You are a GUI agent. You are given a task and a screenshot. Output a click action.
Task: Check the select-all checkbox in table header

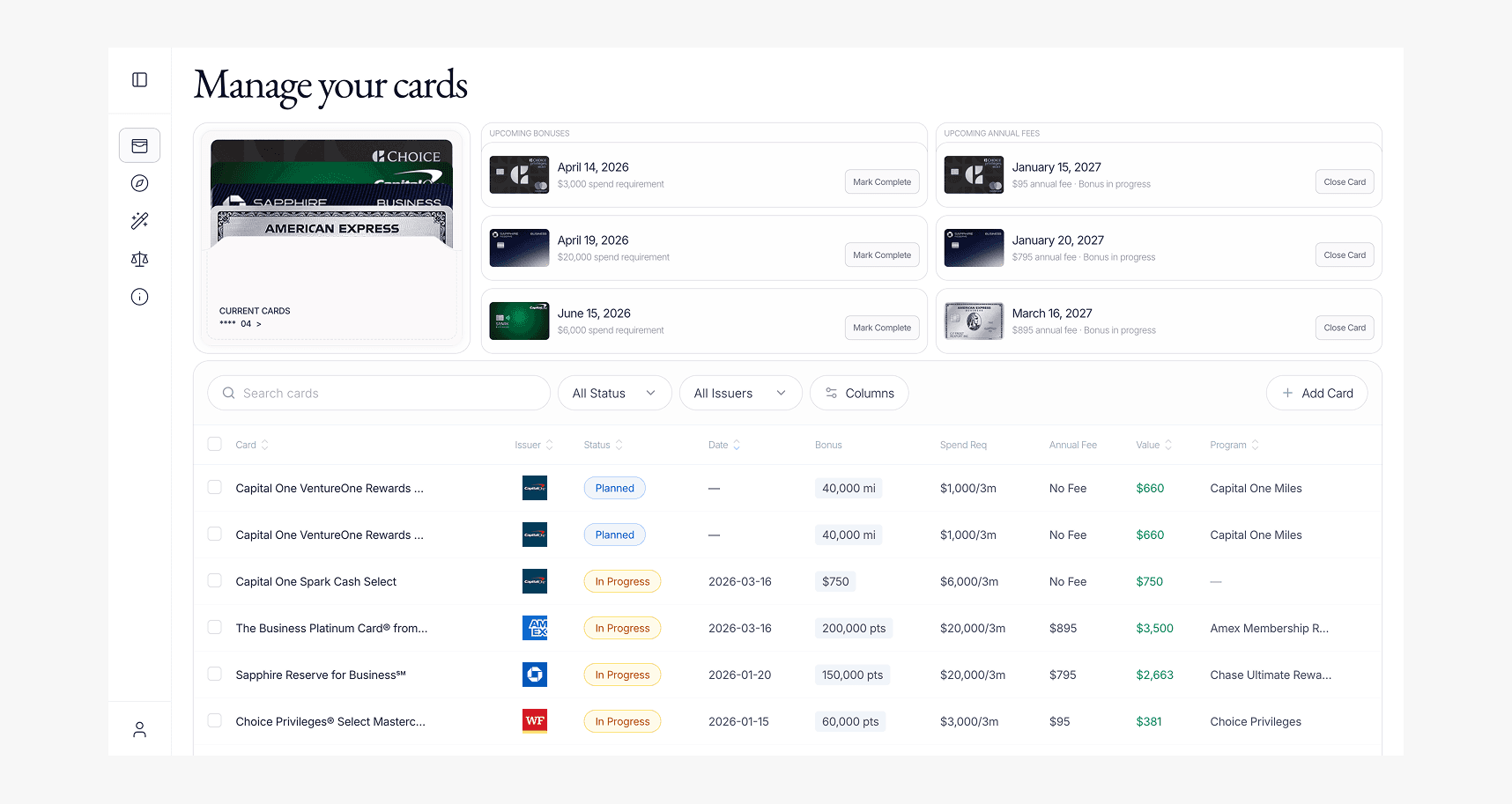click(x=214, y=444)
